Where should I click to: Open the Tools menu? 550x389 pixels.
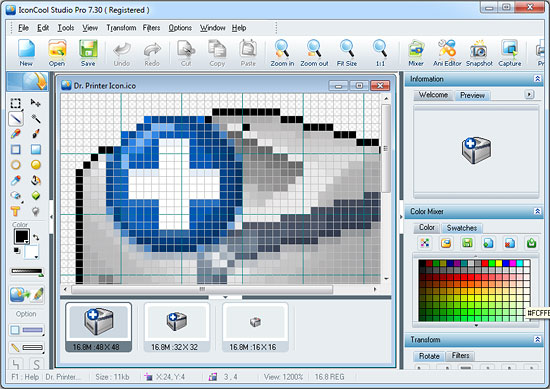click(66, 28)
